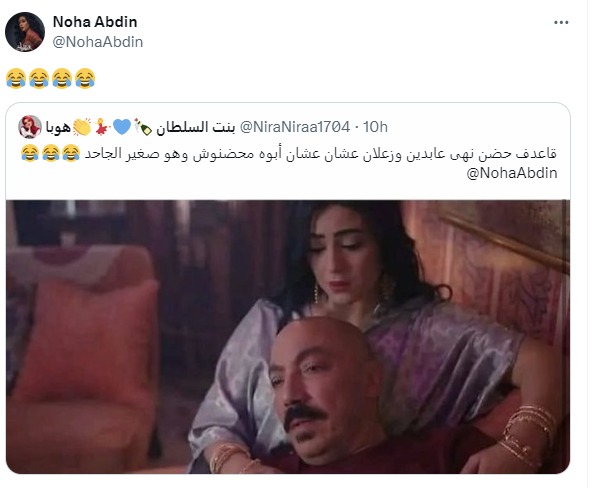Click the first laughing emoji in the tweet
Image resolution: width=605 pixels, height=488 pixels.
16,78
